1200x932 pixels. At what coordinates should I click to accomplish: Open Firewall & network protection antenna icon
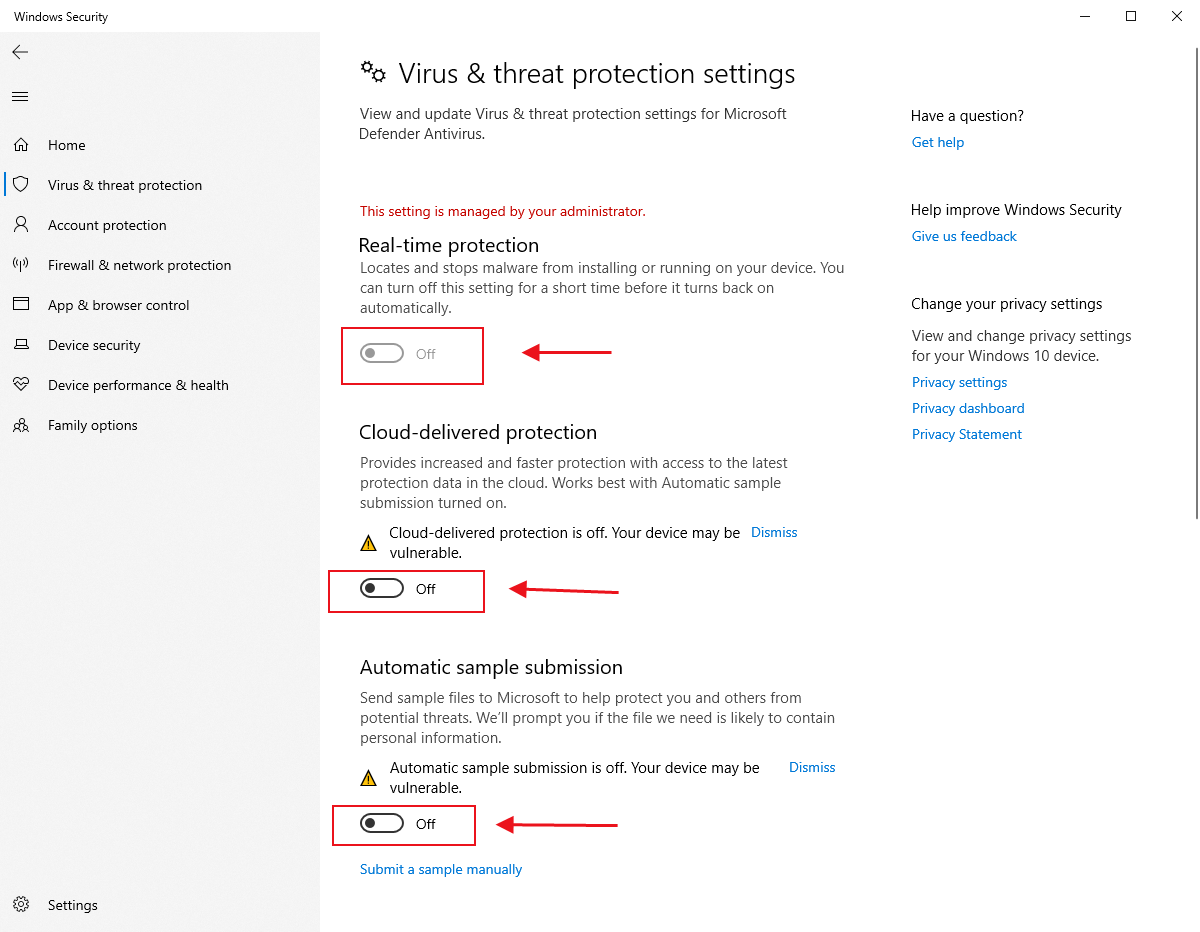click(x=20, y=265)
